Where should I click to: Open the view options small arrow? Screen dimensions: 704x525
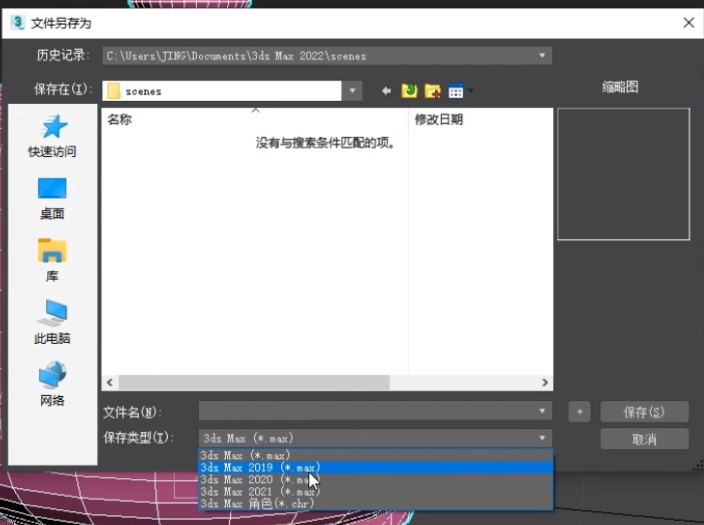[470, 91]
